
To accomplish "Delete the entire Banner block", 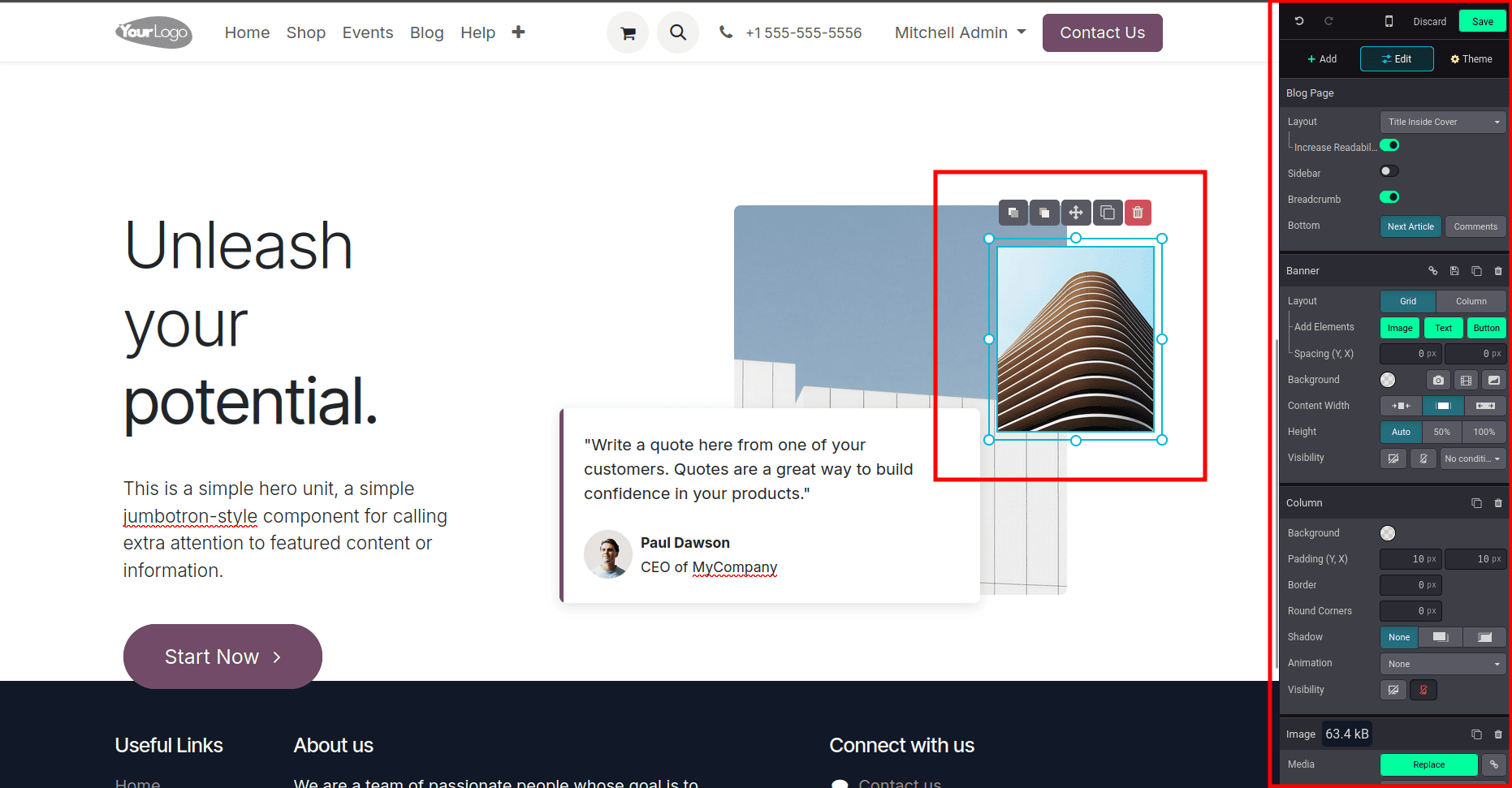I will point(1498,270).
